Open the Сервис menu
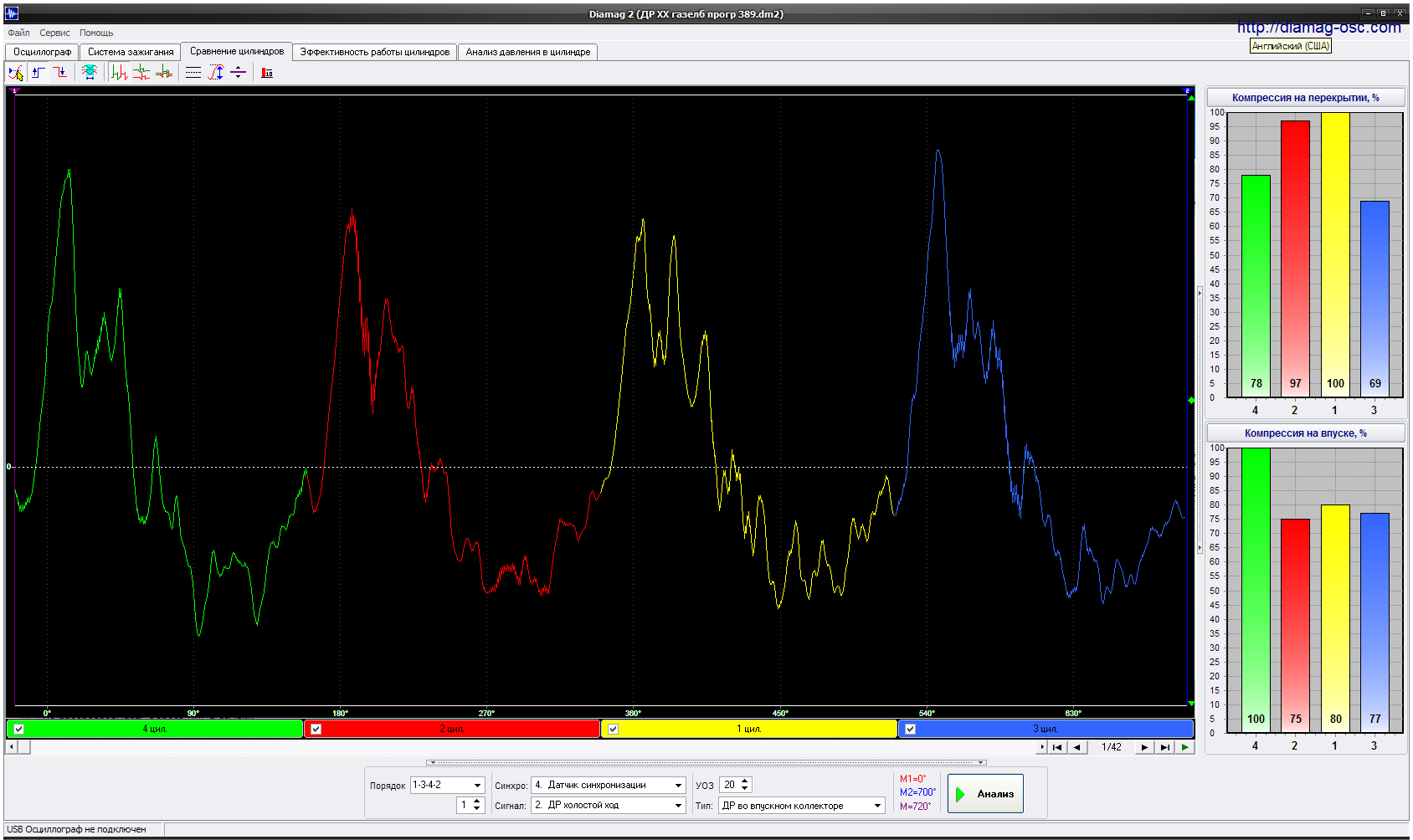This screenshot has height=840, width=1413. (55, 33)
